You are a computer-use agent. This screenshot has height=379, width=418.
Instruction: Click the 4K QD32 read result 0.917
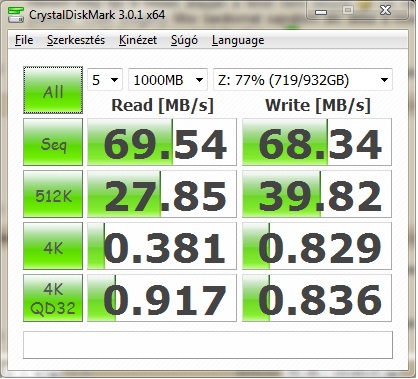[x=162, y=298]
